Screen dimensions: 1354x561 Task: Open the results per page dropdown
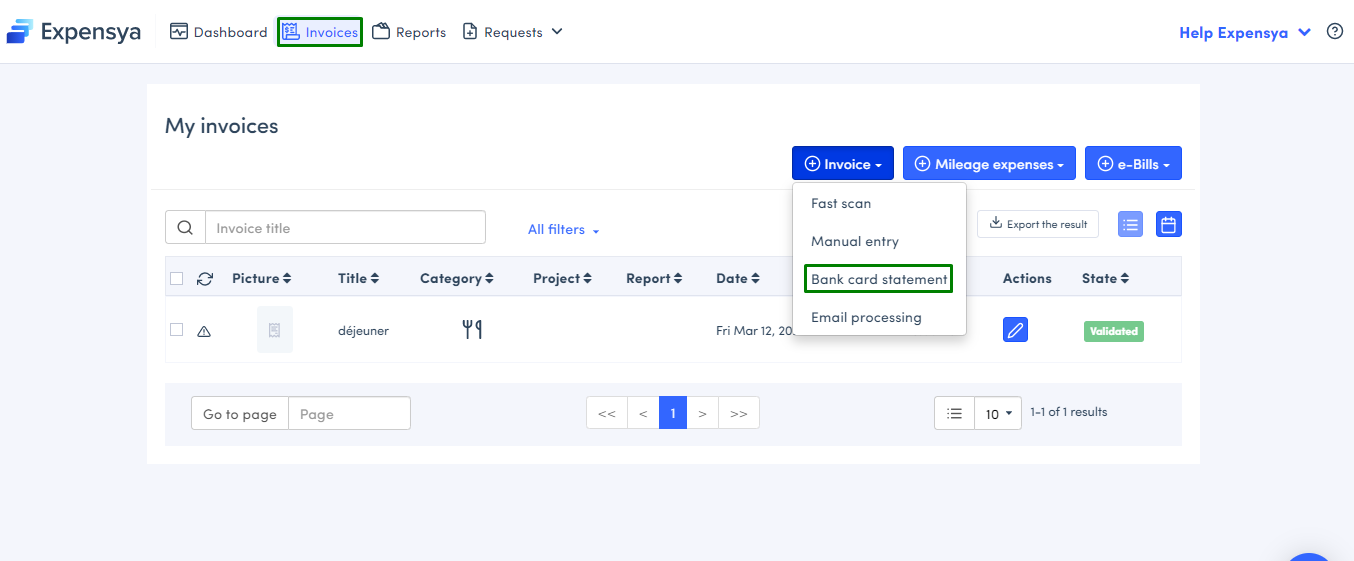997,413
